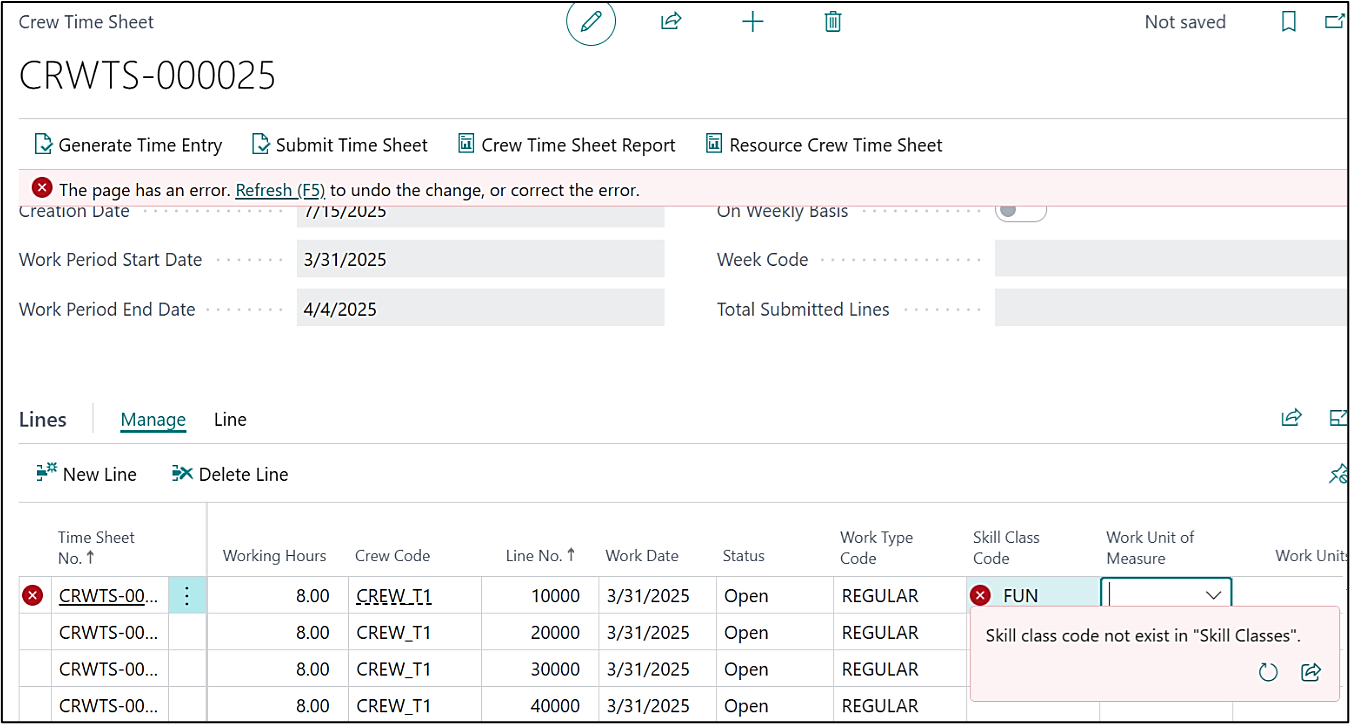This screenshot has width=1350, height=724.
Task: Open the Resource Crew Time Sheet report
Action: pyautogui.click(x=824, y=145)
